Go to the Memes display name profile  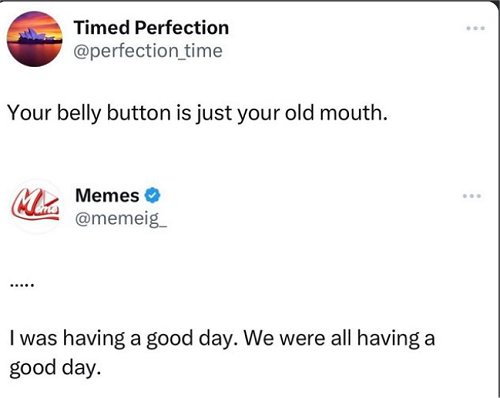(x=107, y=195)
